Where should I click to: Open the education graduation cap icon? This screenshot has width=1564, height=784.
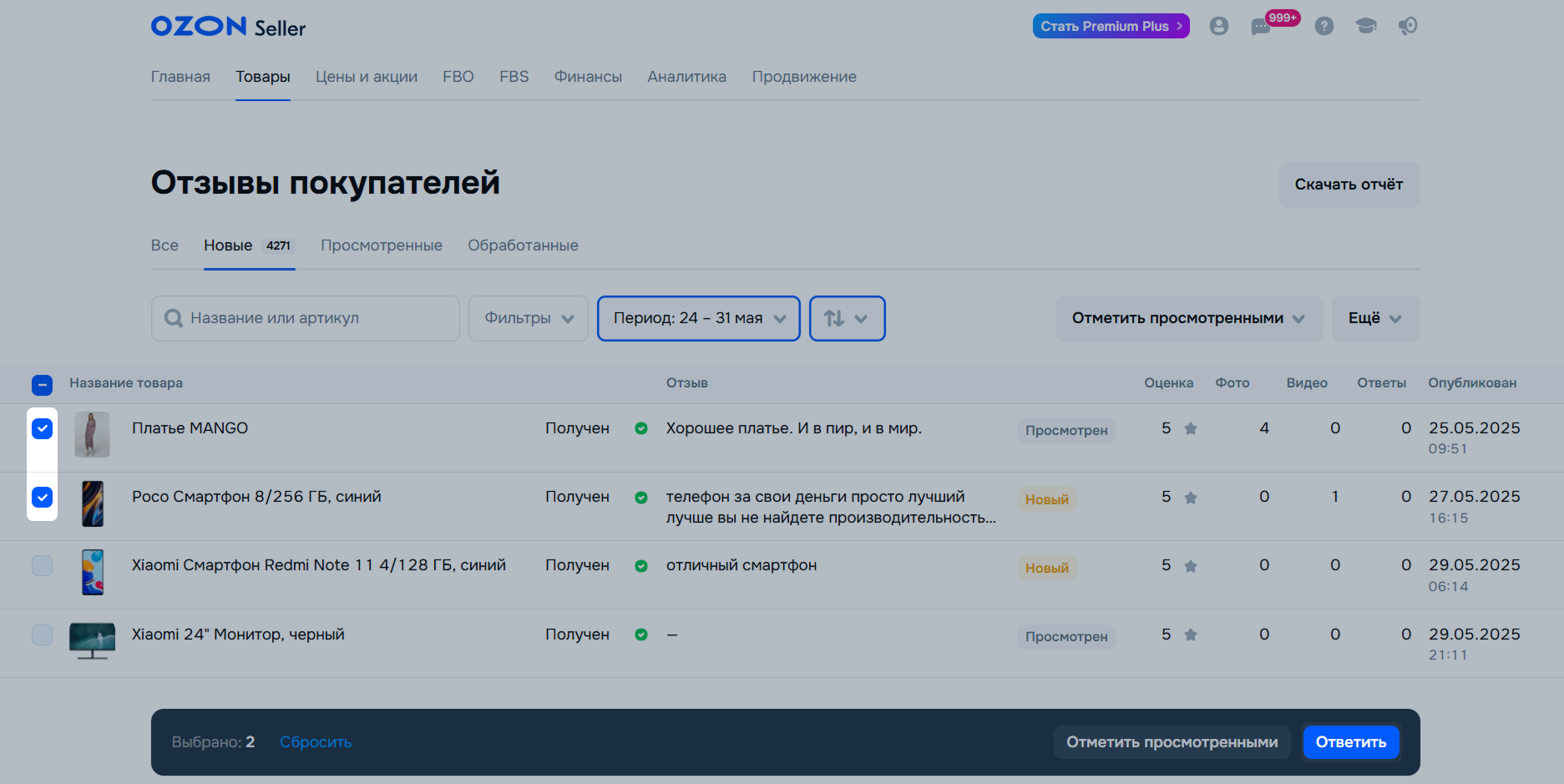click(x=1366, y=26)
